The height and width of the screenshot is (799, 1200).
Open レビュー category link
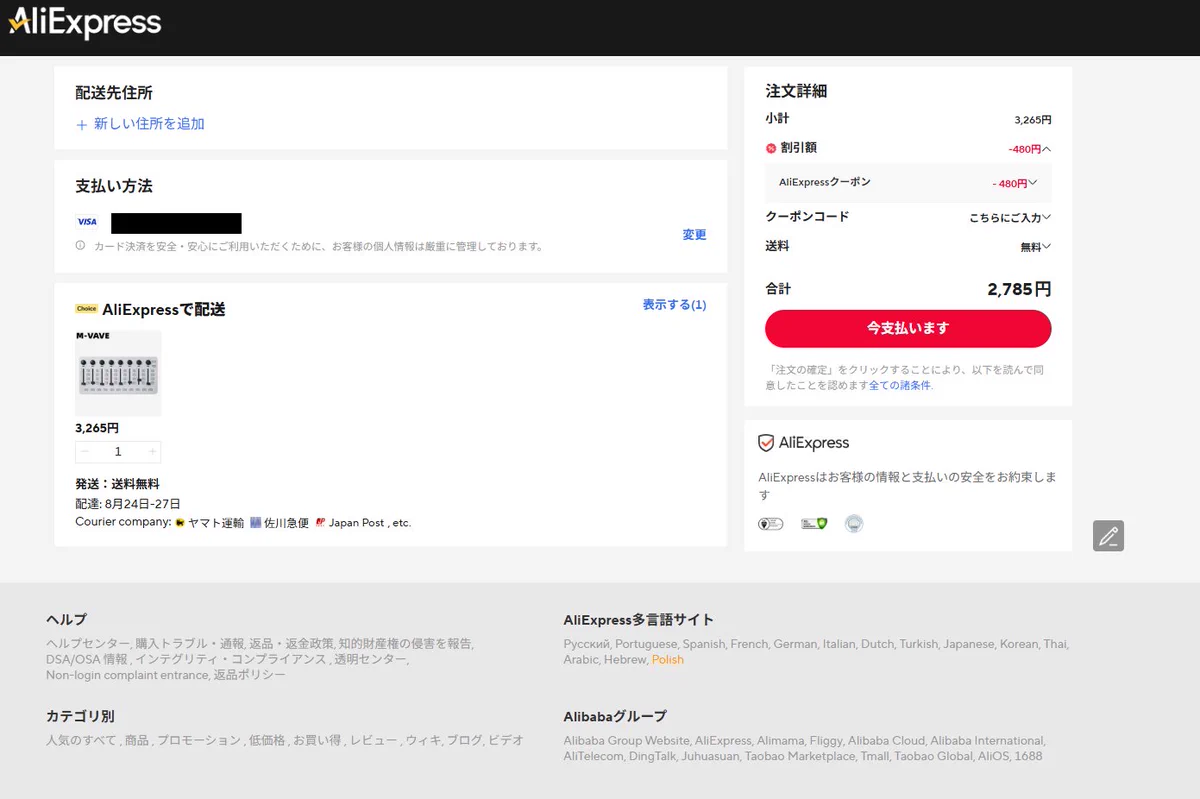tap(373, 741)
